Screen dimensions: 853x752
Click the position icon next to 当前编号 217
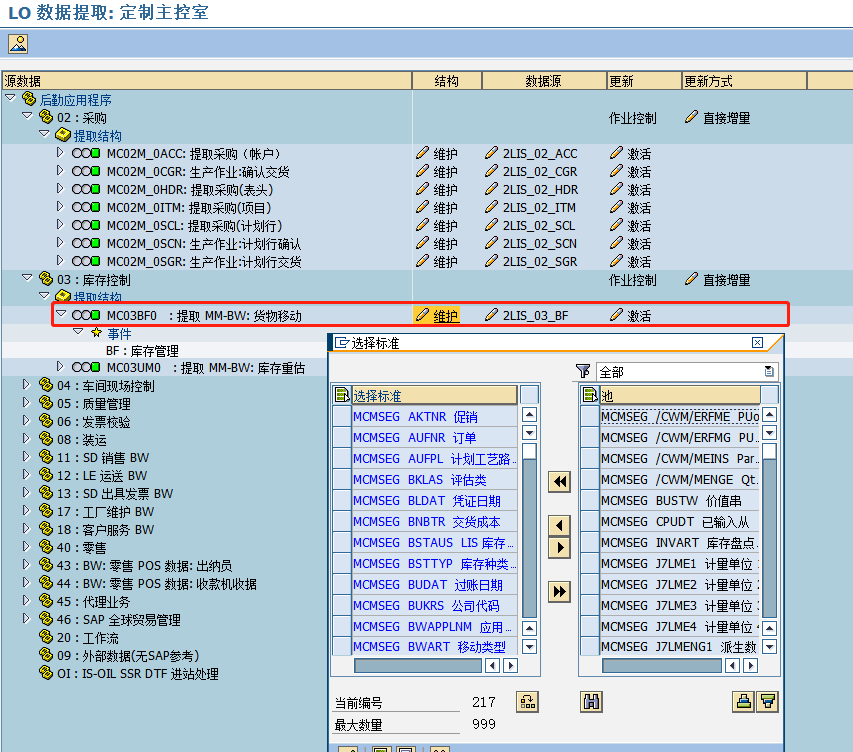[x=527, y=702]
